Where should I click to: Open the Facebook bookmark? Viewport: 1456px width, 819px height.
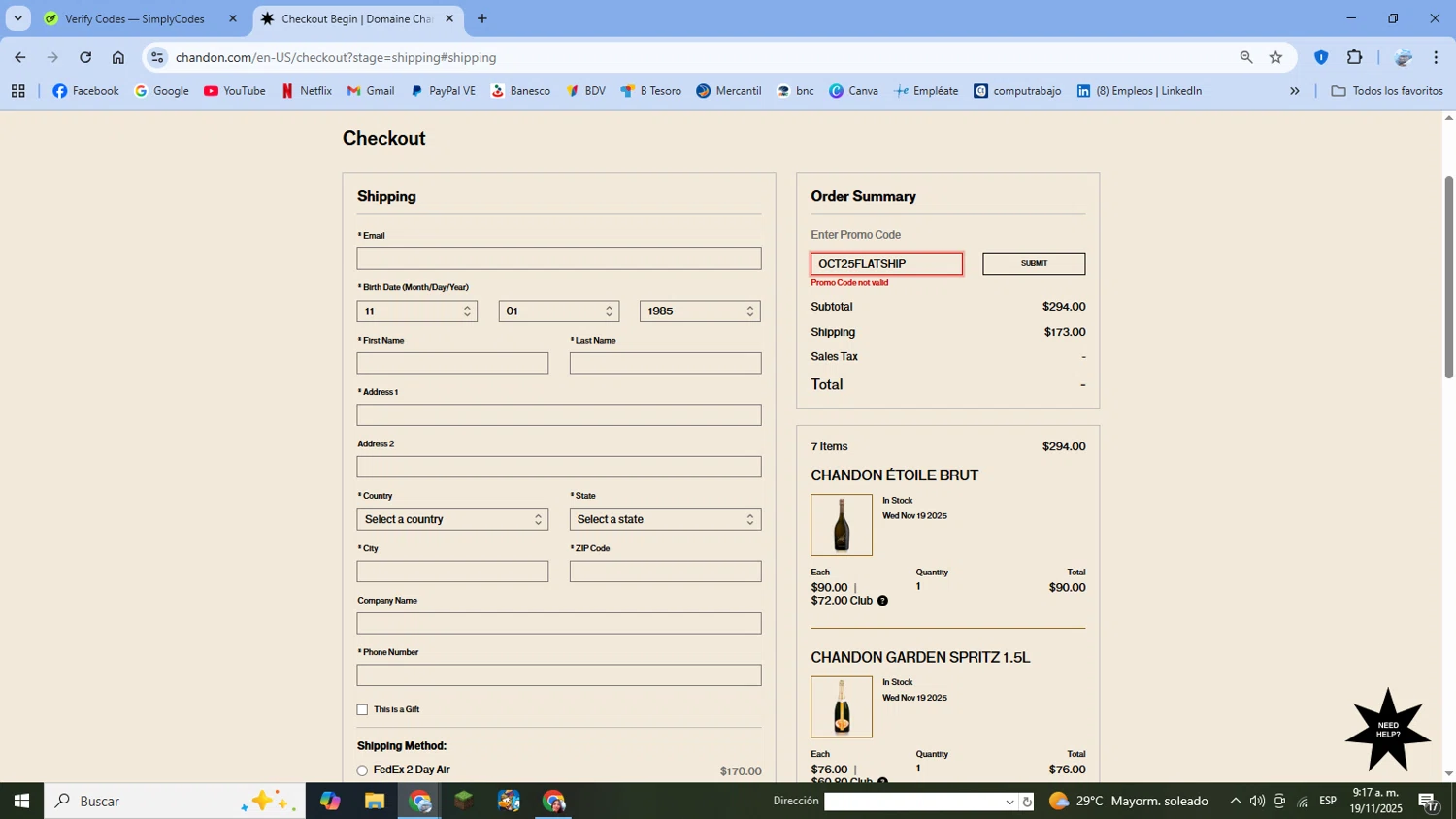(x=85, y=91)
